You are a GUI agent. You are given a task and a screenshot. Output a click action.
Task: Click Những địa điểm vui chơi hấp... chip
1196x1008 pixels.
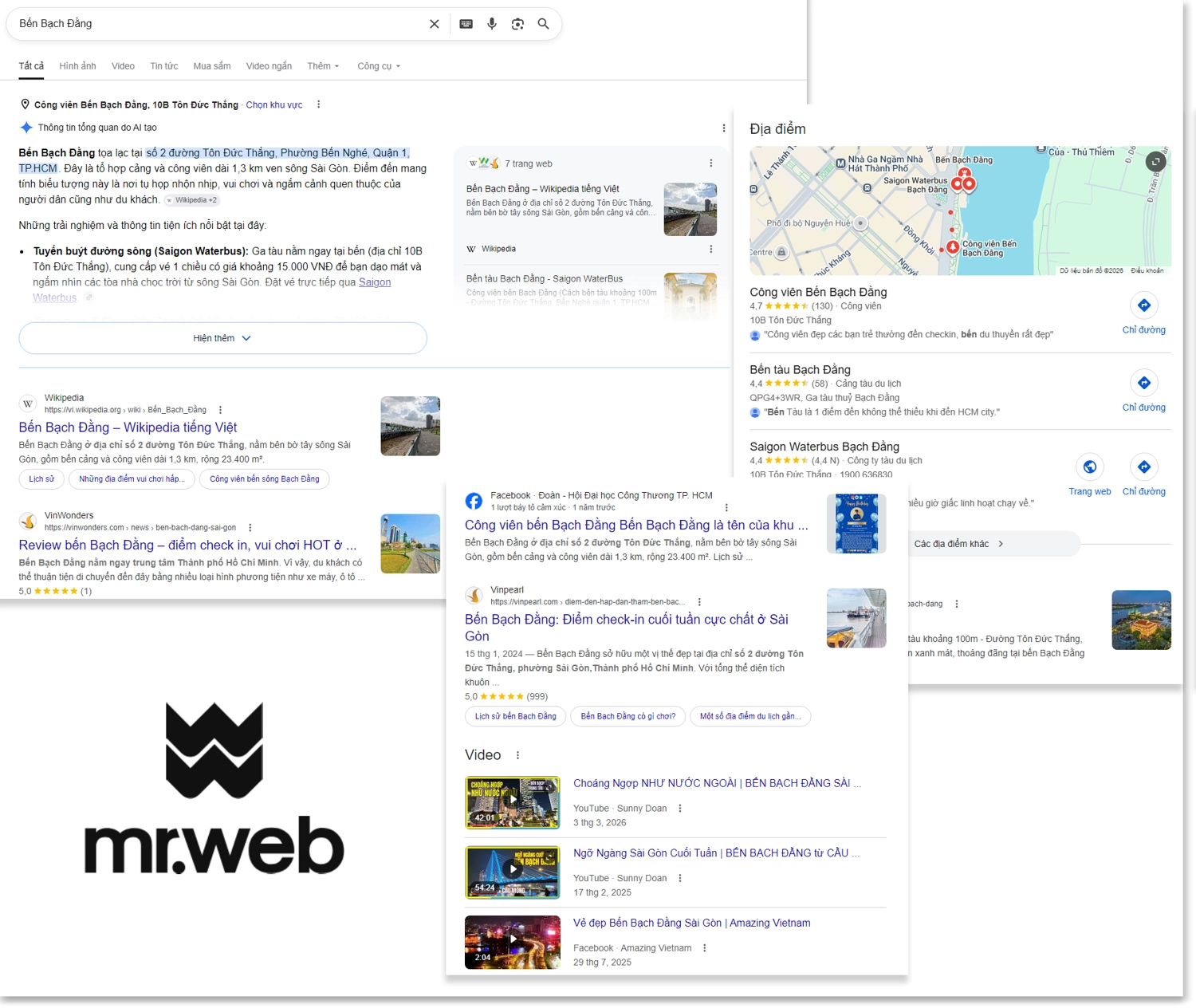pos(132,478)
